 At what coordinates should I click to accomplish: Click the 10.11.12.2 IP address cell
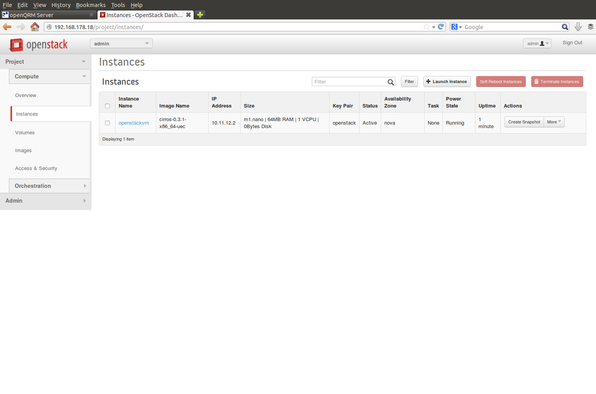tap(224, 123)
